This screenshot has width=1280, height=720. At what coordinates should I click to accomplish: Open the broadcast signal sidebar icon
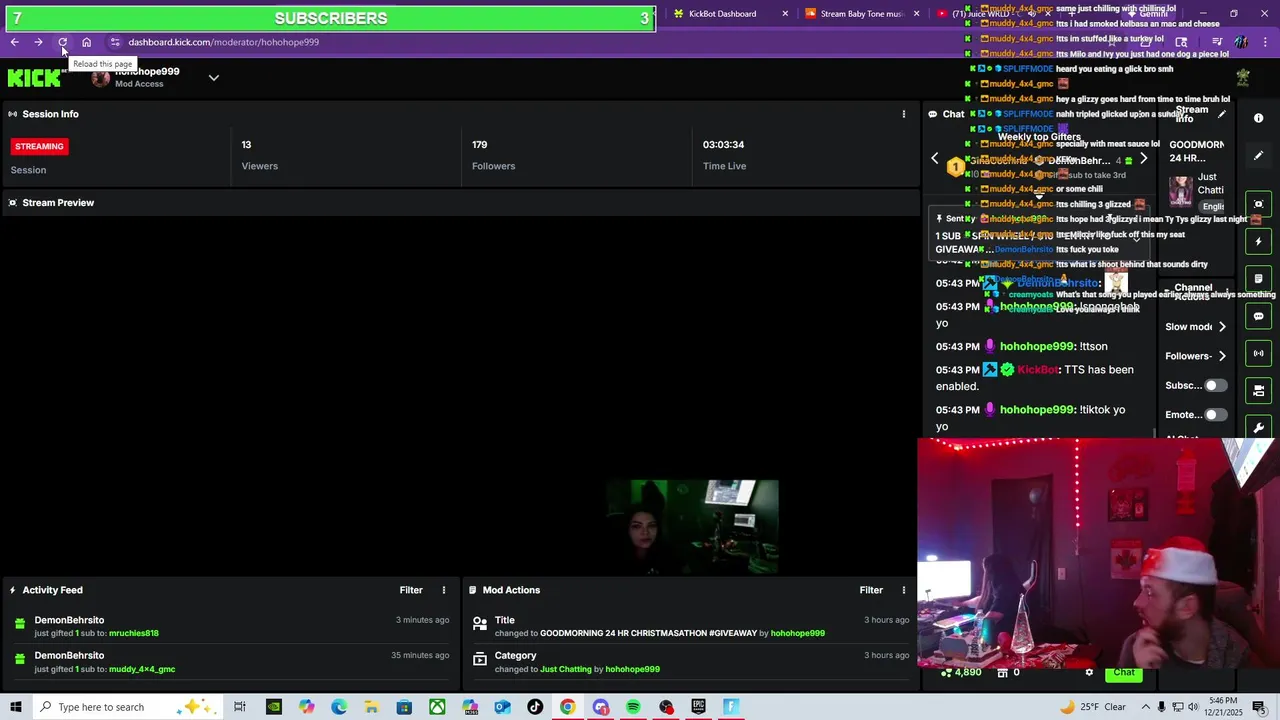(x=1258, y=353)
